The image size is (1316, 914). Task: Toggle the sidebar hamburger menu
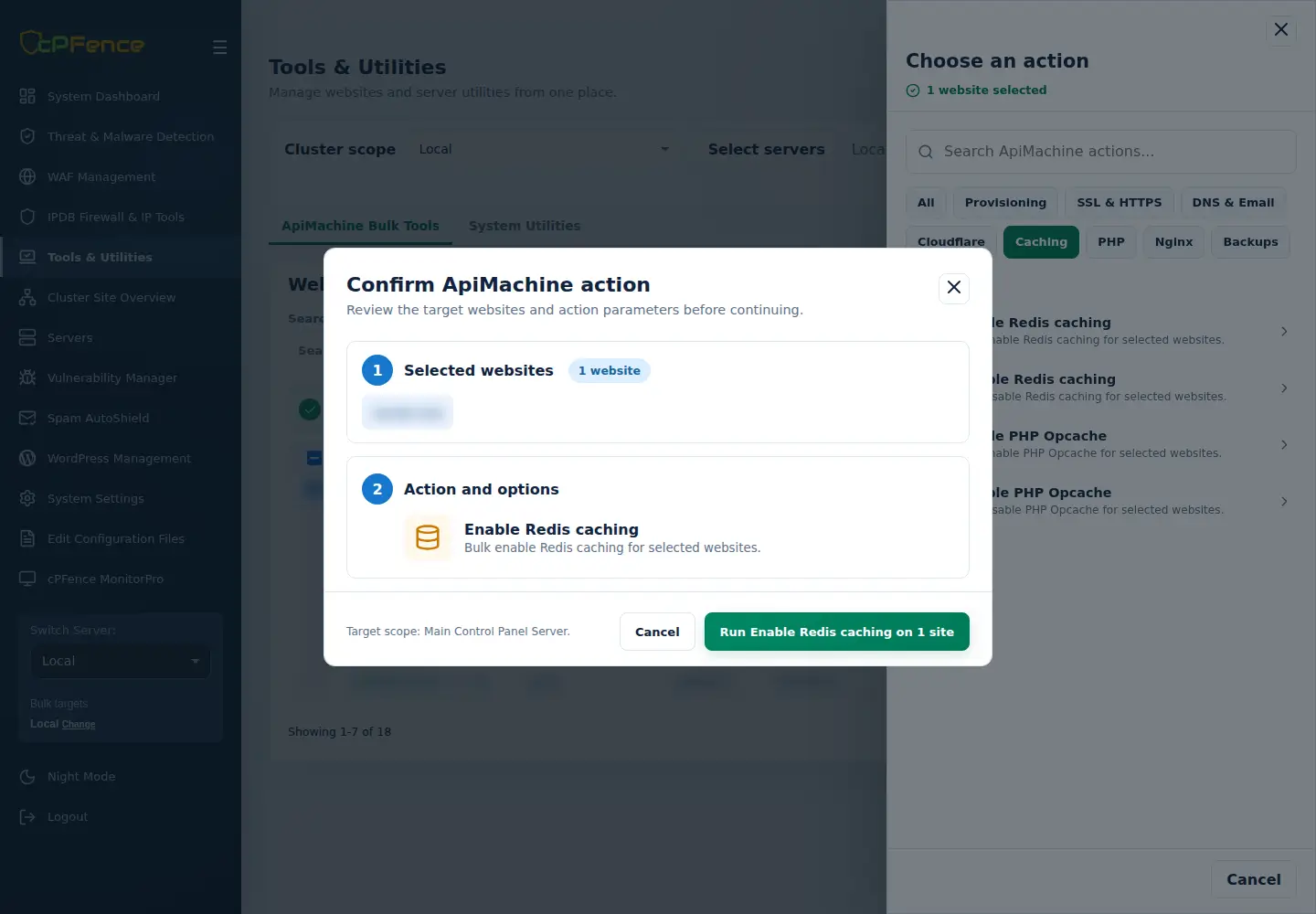[x=219, y=47]
